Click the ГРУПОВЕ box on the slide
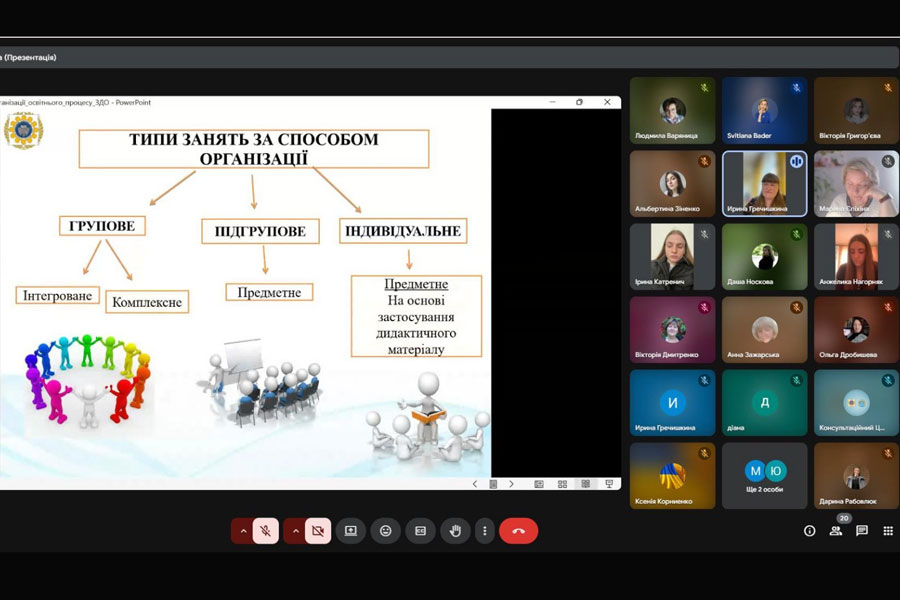900x600 pixels. [x=102, y=226]
